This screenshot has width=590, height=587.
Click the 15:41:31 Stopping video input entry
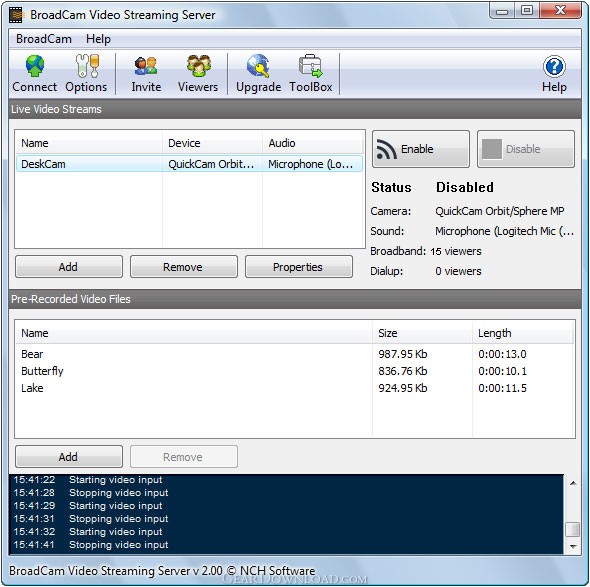click(x=91, y=519)
